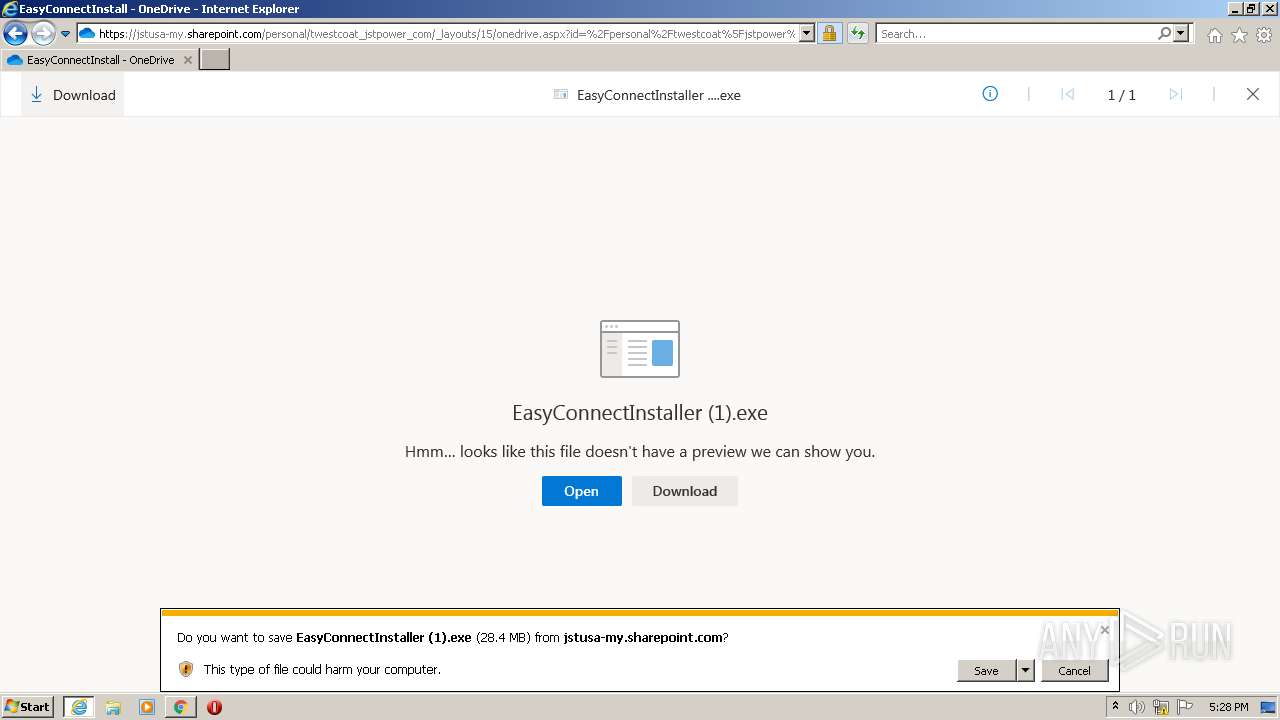Click the file info (i) icon

pos(990,94)
